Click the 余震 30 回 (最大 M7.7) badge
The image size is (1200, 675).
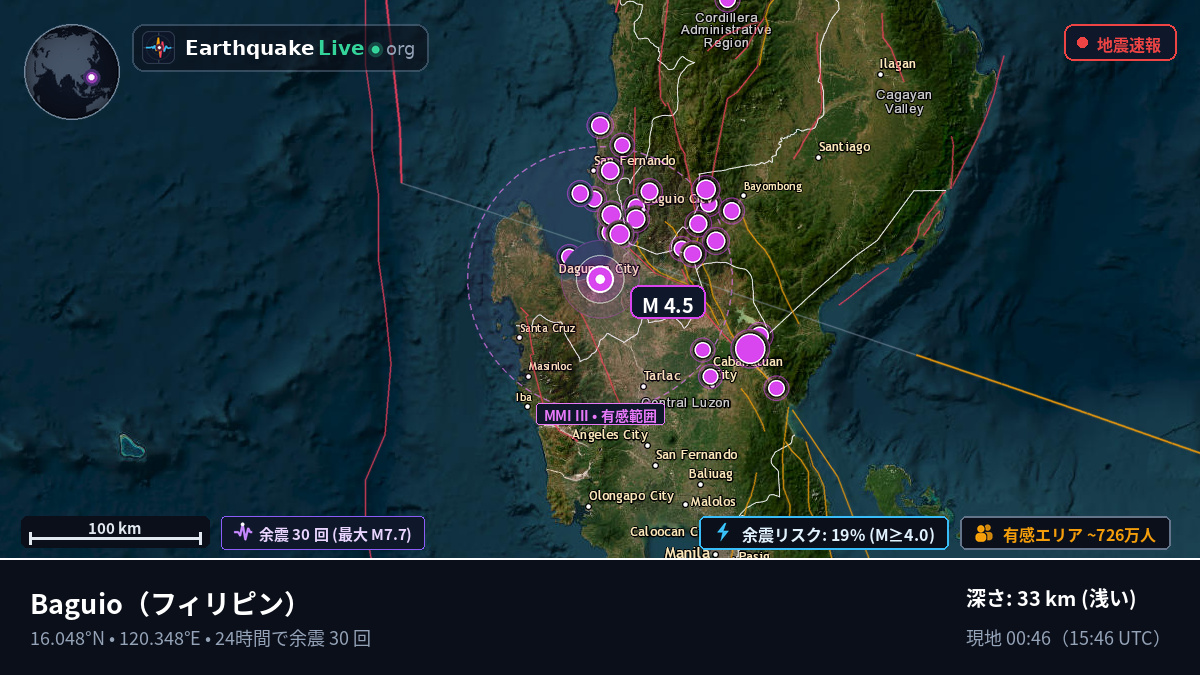(x=323, y=533)
